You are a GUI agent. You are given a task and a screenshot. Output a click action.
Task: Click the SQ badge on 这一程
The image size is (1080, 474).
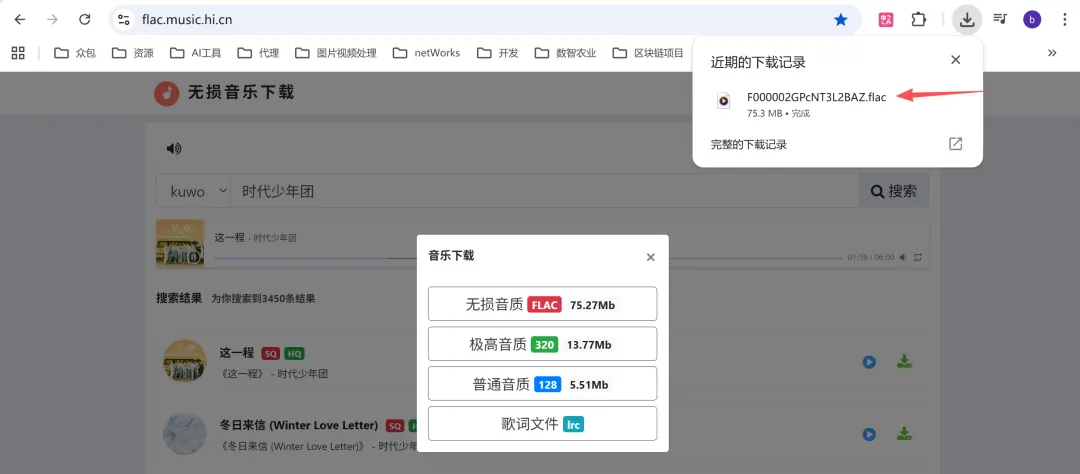tap(271, 353)
